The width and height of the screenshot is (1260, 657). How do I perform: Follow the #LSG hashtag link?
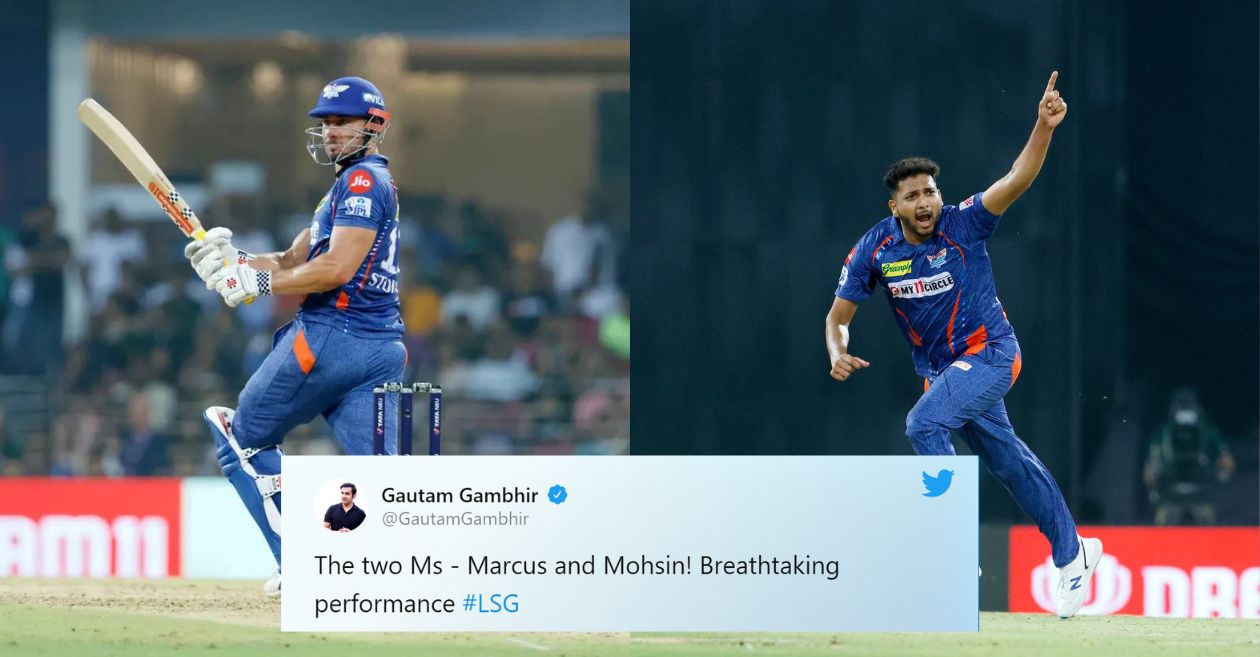pos(490,604)
